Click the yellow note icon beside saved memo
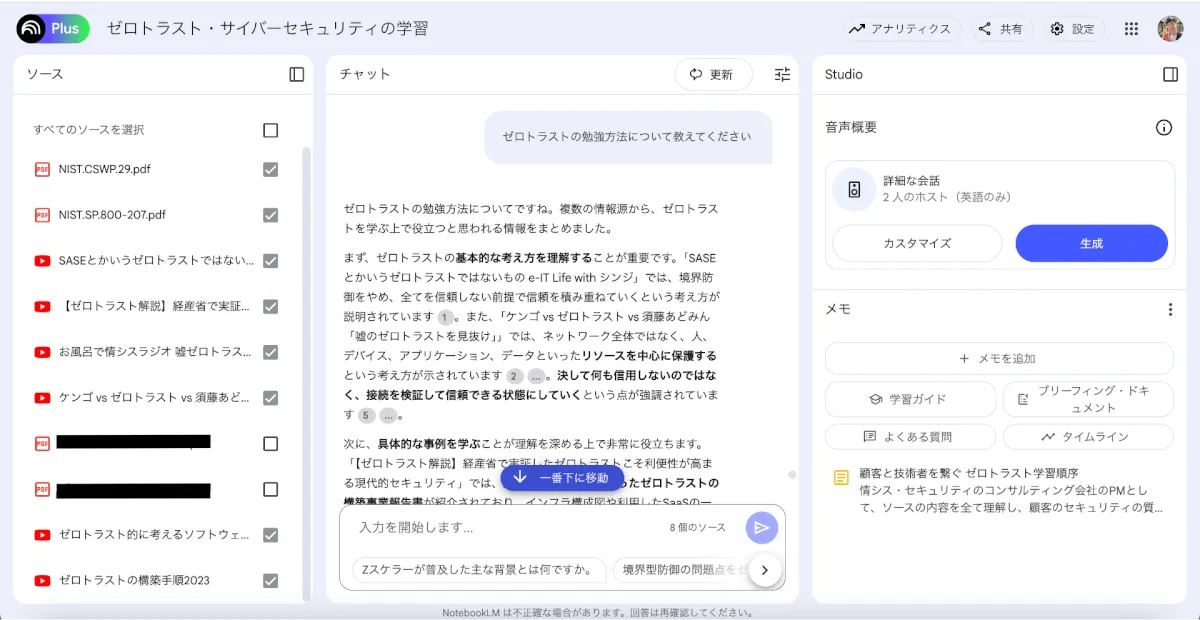The height and width of the screenshot is (620, 1200). coord(842,478)
